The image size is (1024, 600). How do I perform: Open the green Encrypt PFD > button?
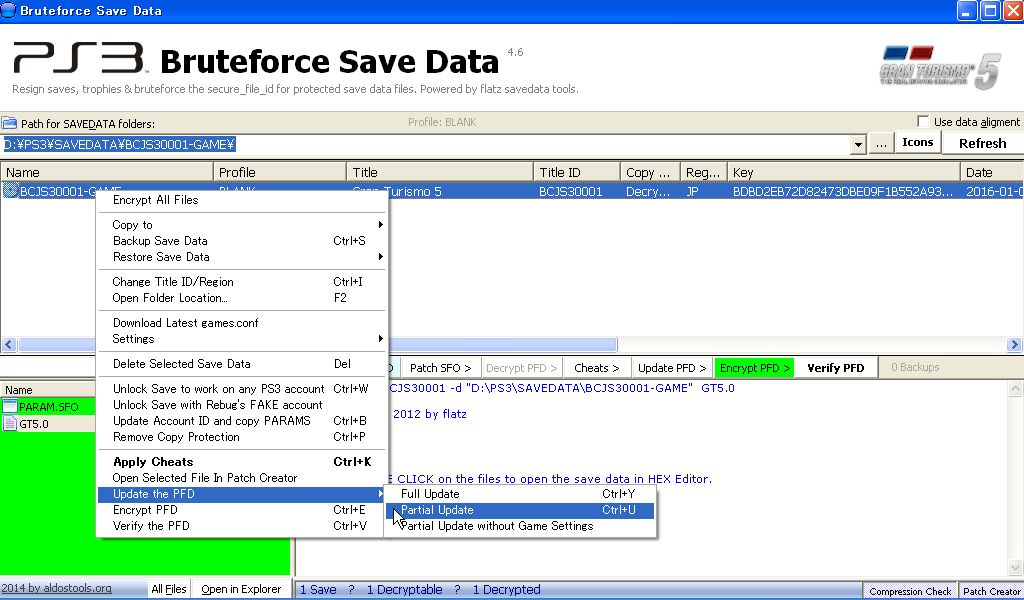tap(754, 368)
